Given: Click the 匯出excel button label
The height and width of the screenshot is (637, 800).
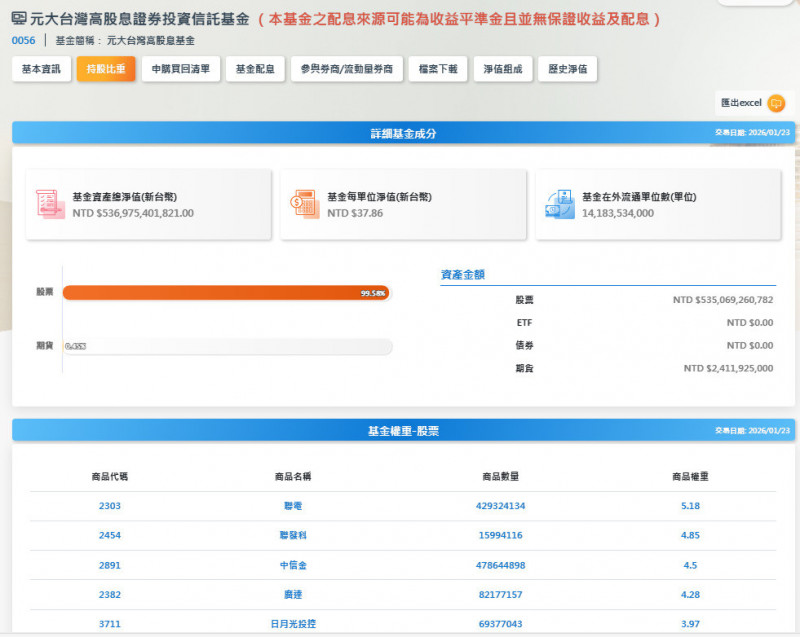Looking at the screenshot, I should [741, 103].
